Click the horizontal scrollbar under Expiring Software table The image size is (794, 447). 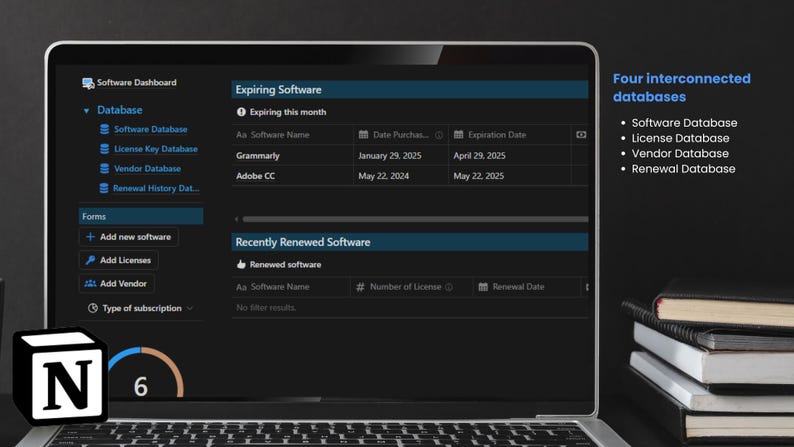pyautogui.click(x=415, y=219)
